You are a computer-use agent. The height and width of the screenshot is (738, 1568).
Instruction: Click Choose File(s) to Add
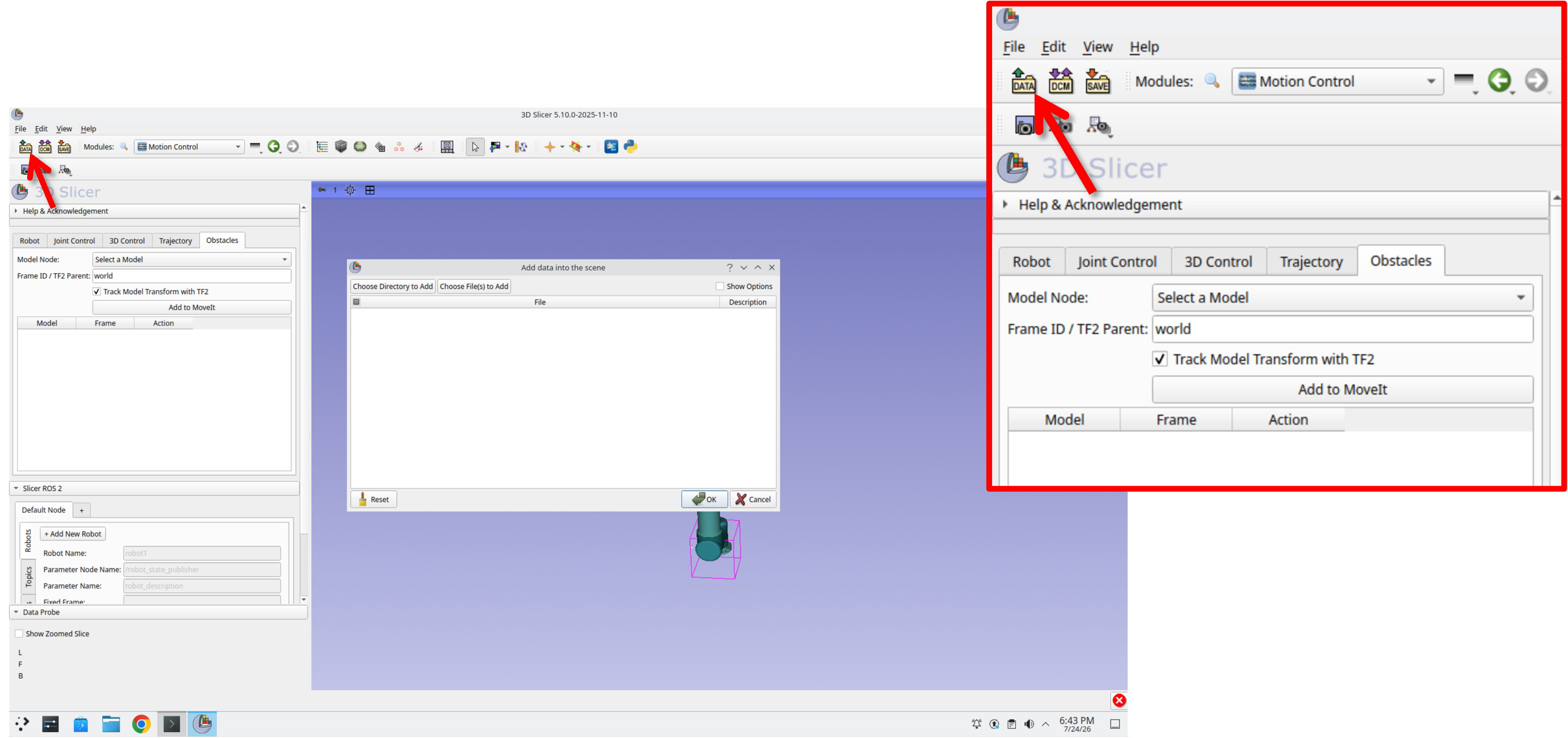pos(474,286)
